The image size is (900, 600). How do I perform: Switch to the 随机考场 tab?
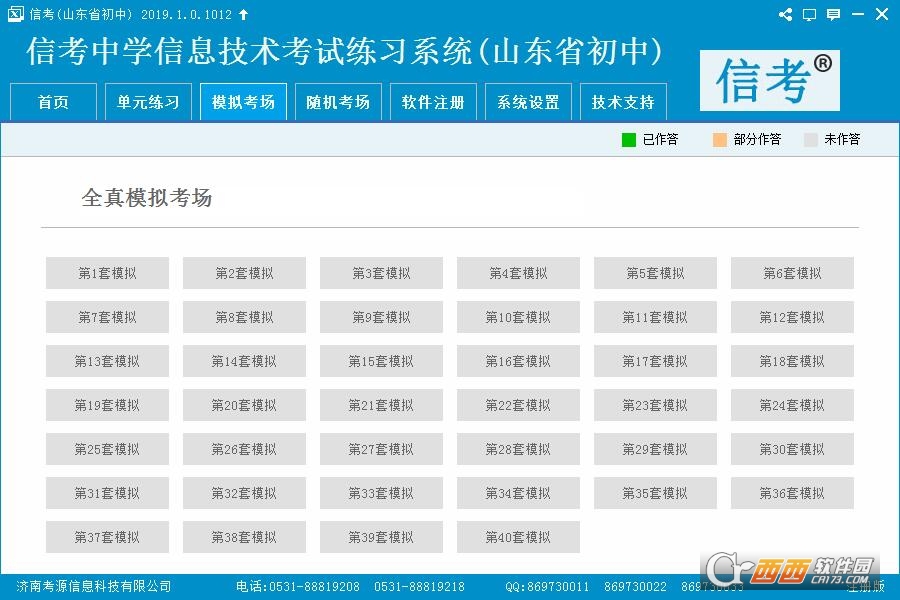click(x=338, y=102)
